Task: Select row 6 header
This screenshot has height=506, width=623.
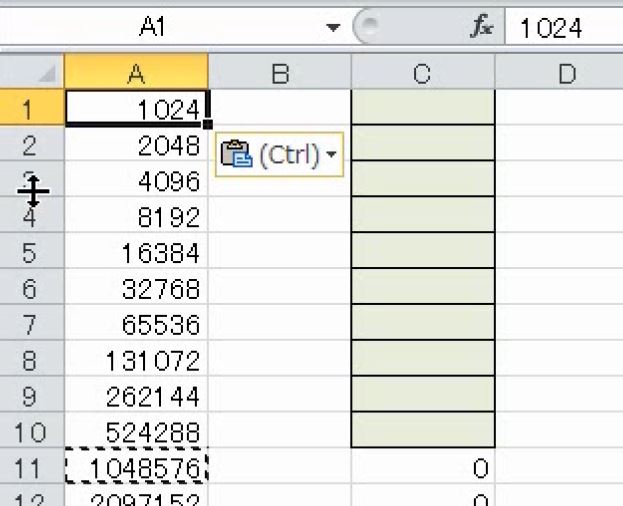Action: [32, 286]
